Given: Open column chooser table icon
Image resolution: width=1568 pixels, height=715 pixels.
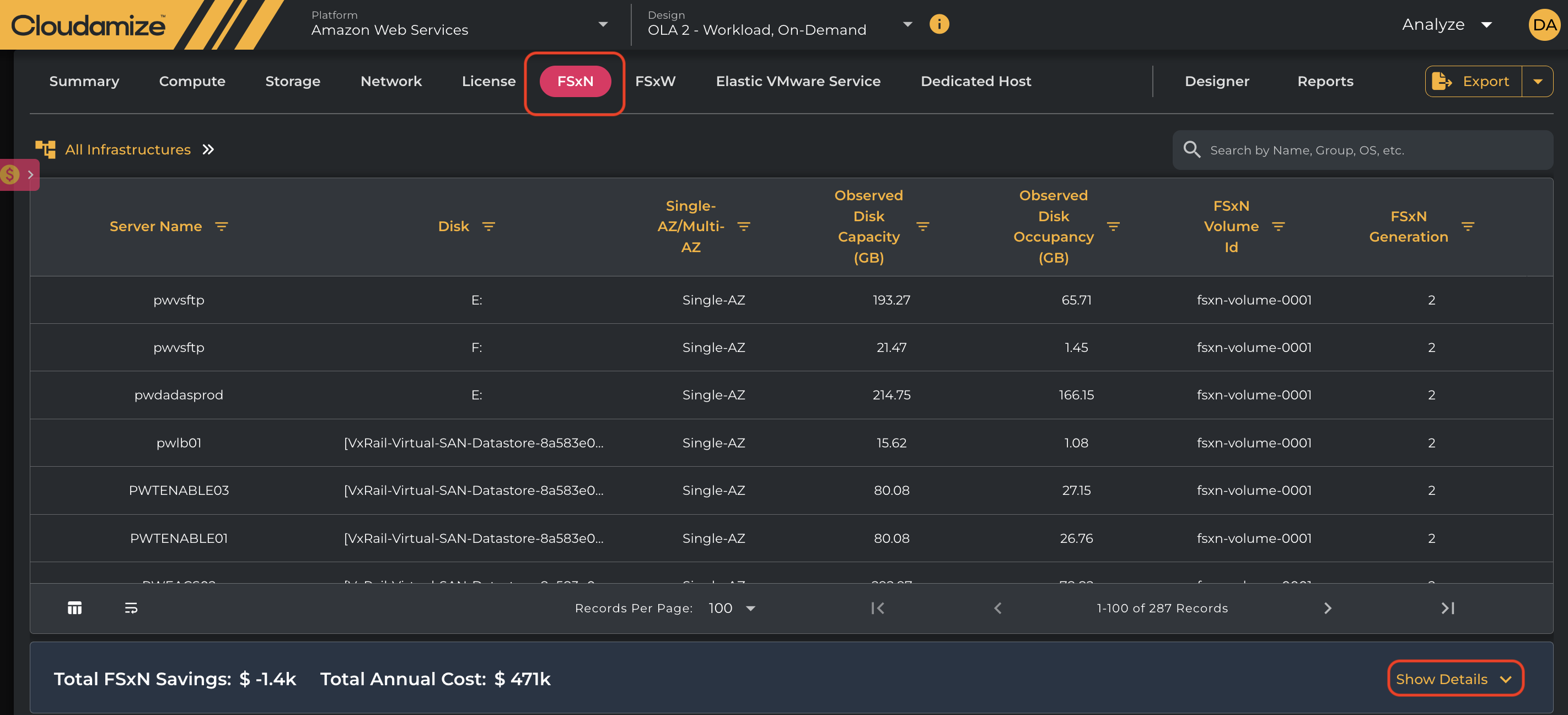Looking at the screenshot, I should [x=74, y=608].
